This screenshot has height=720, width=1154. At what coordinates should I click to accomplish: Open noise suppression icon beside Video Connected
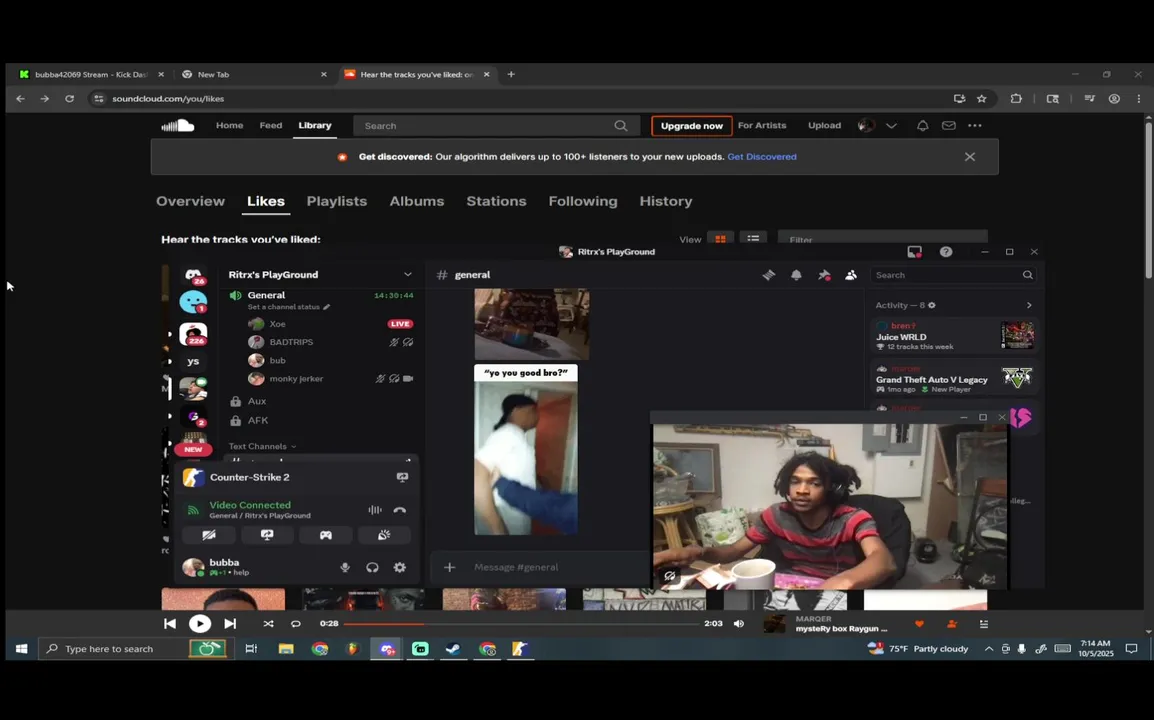[375, 509]
